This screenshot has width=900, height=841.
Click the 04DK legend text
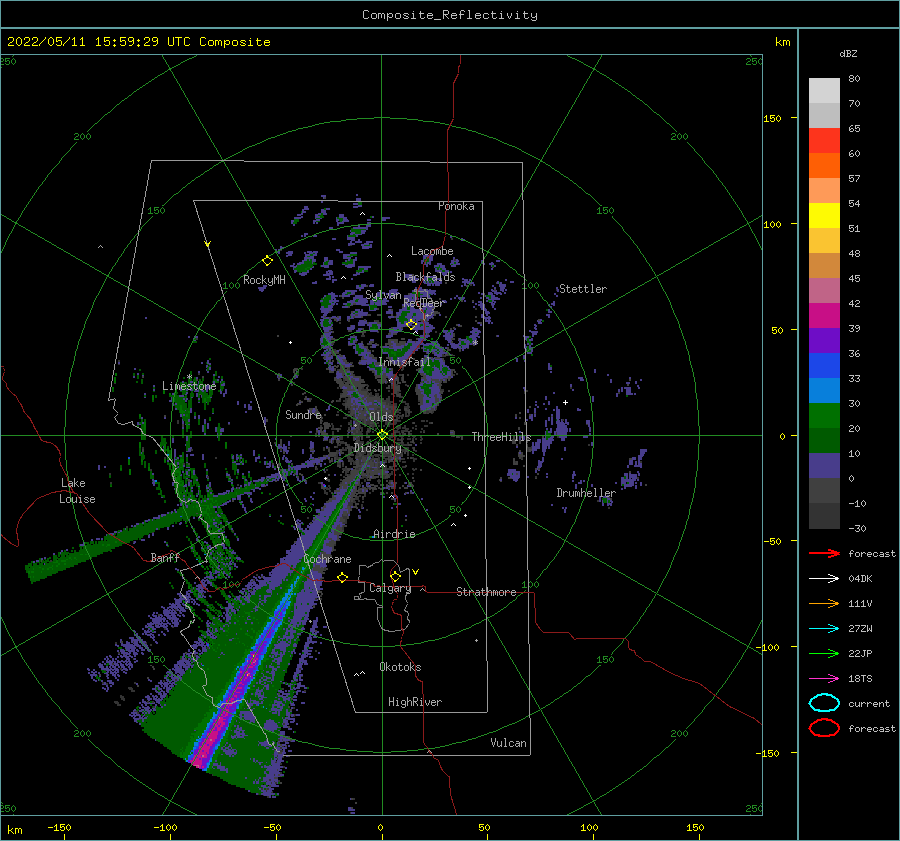pyautogui.click(x=860, y=578)
